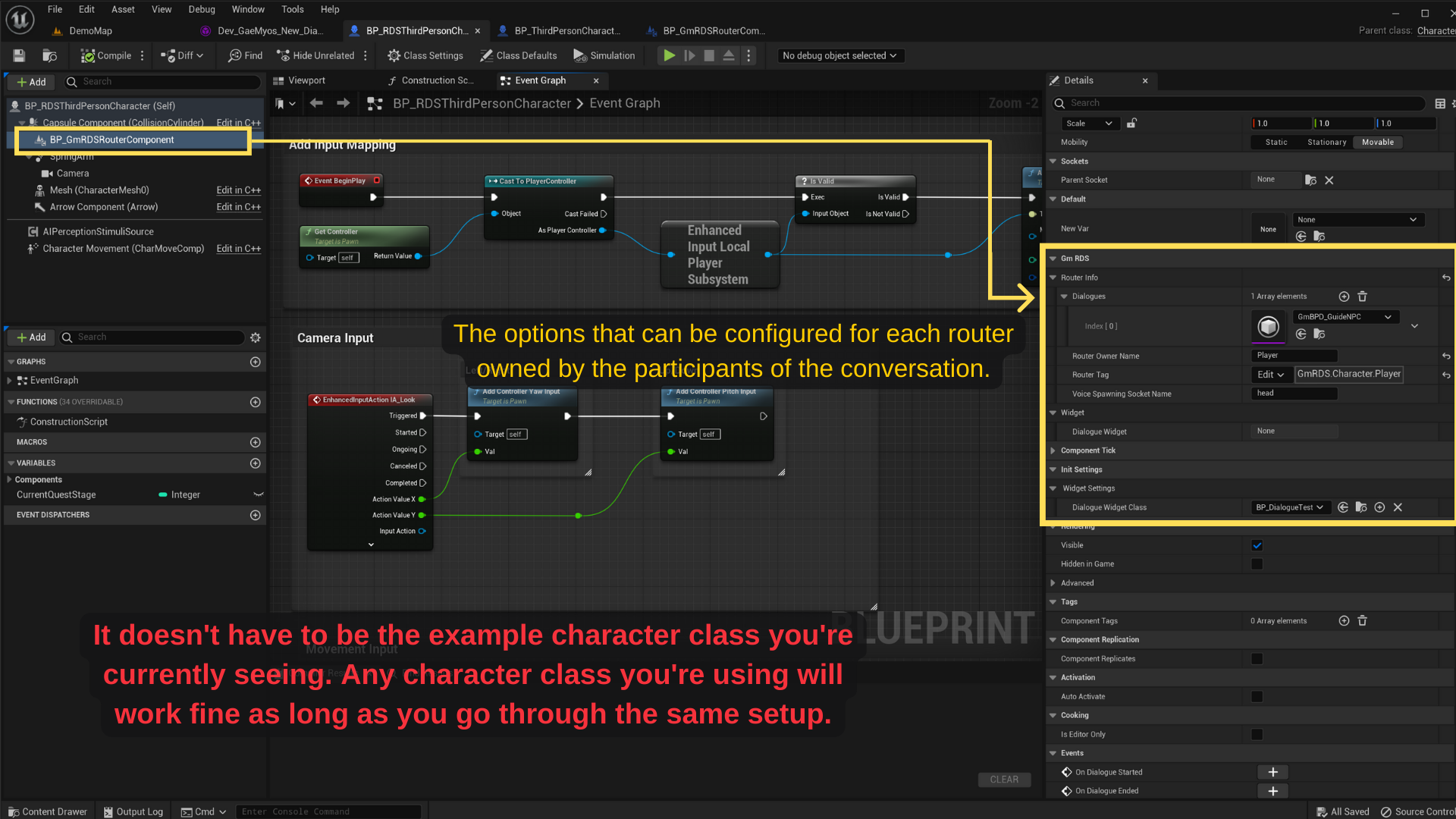Toggle Hidden in Game checkbox

pyautogui.click(x=1257, y=564)
